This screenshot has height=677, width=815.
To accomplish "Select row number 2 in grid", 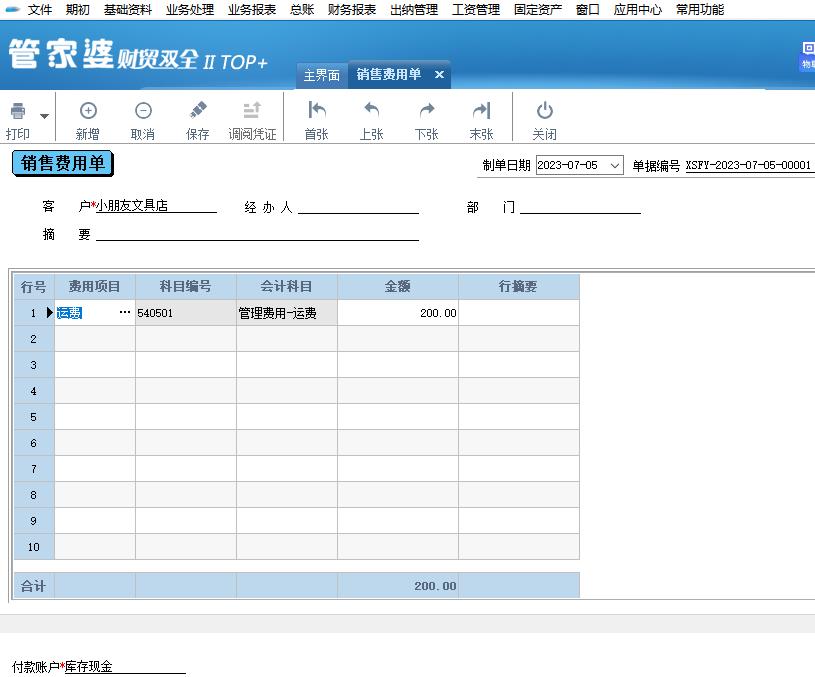I will [x=34, y=339].
